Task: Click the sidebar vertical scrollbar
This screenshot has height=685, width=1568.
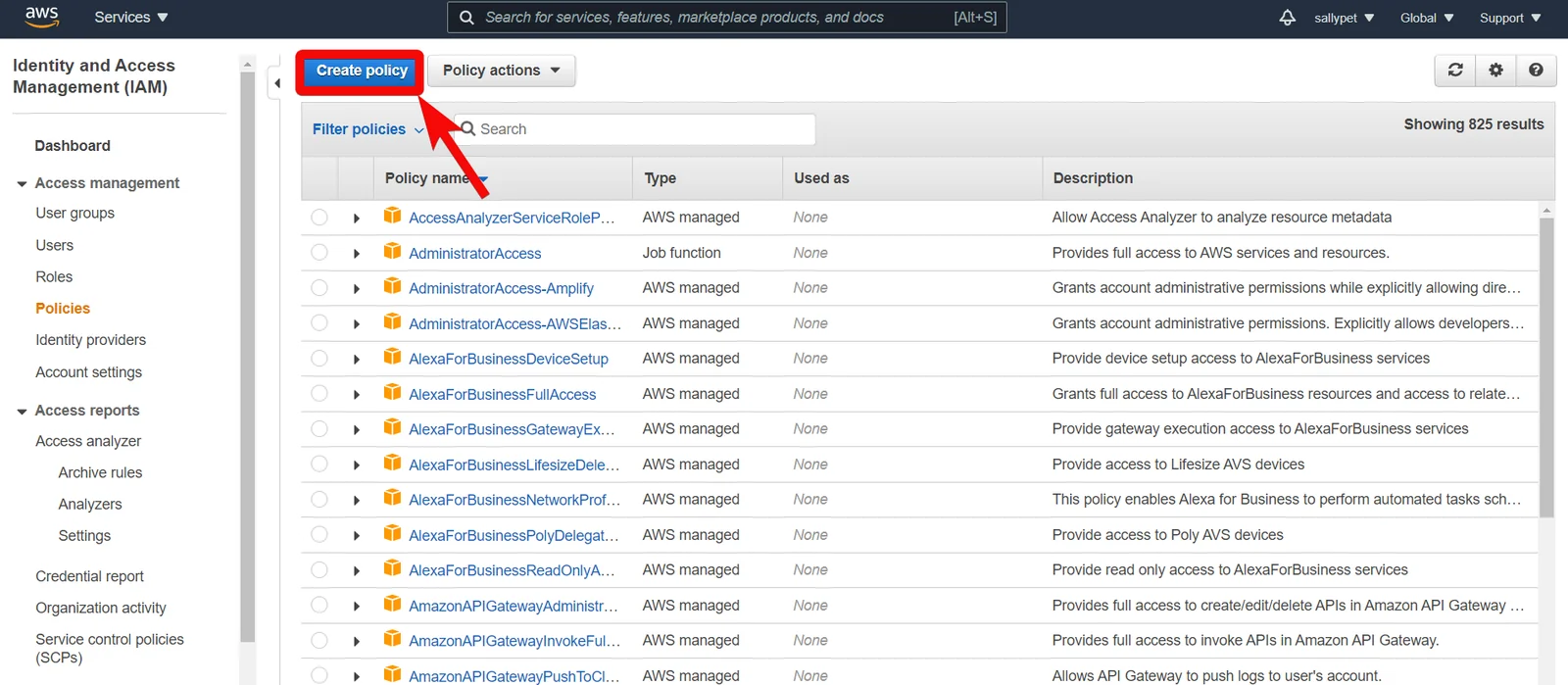Action: click(x=247, y=357)
